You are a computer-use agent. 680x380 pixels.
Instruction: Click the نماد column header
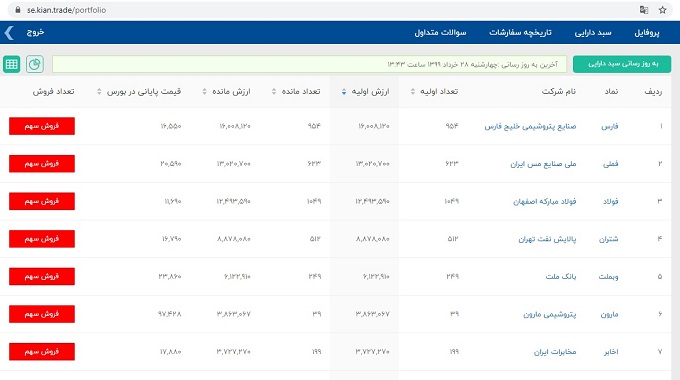click(611, 92)
